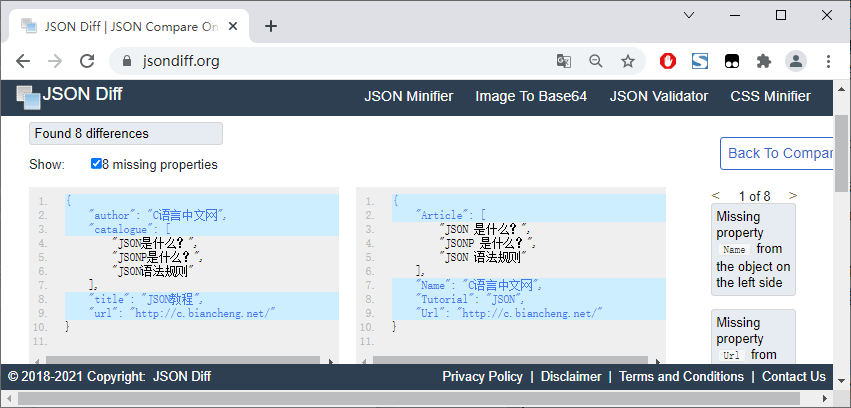
Task: Click the page vertical scrollbar thumb
Action: click(841, 154)
